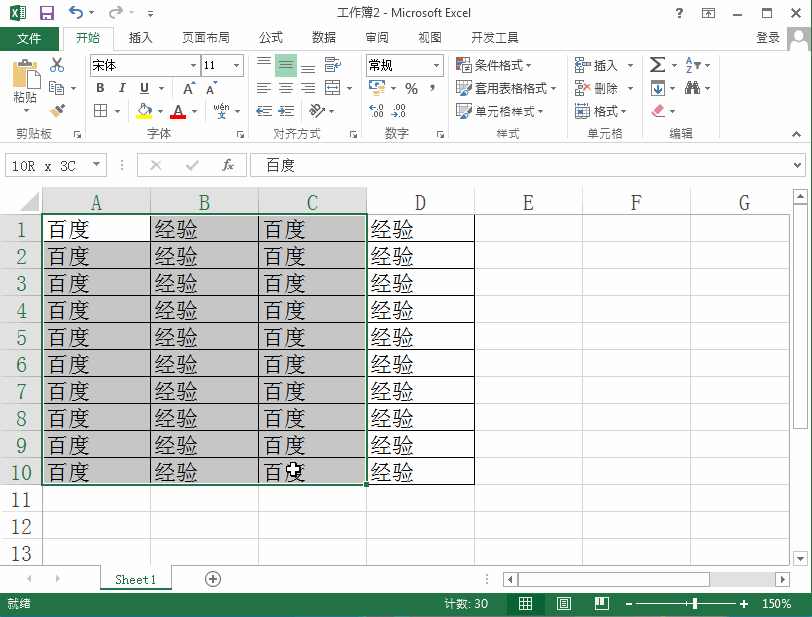812x617 pixels.
Task: Toggle underline formatting
Action: click(x=144, y=88)
